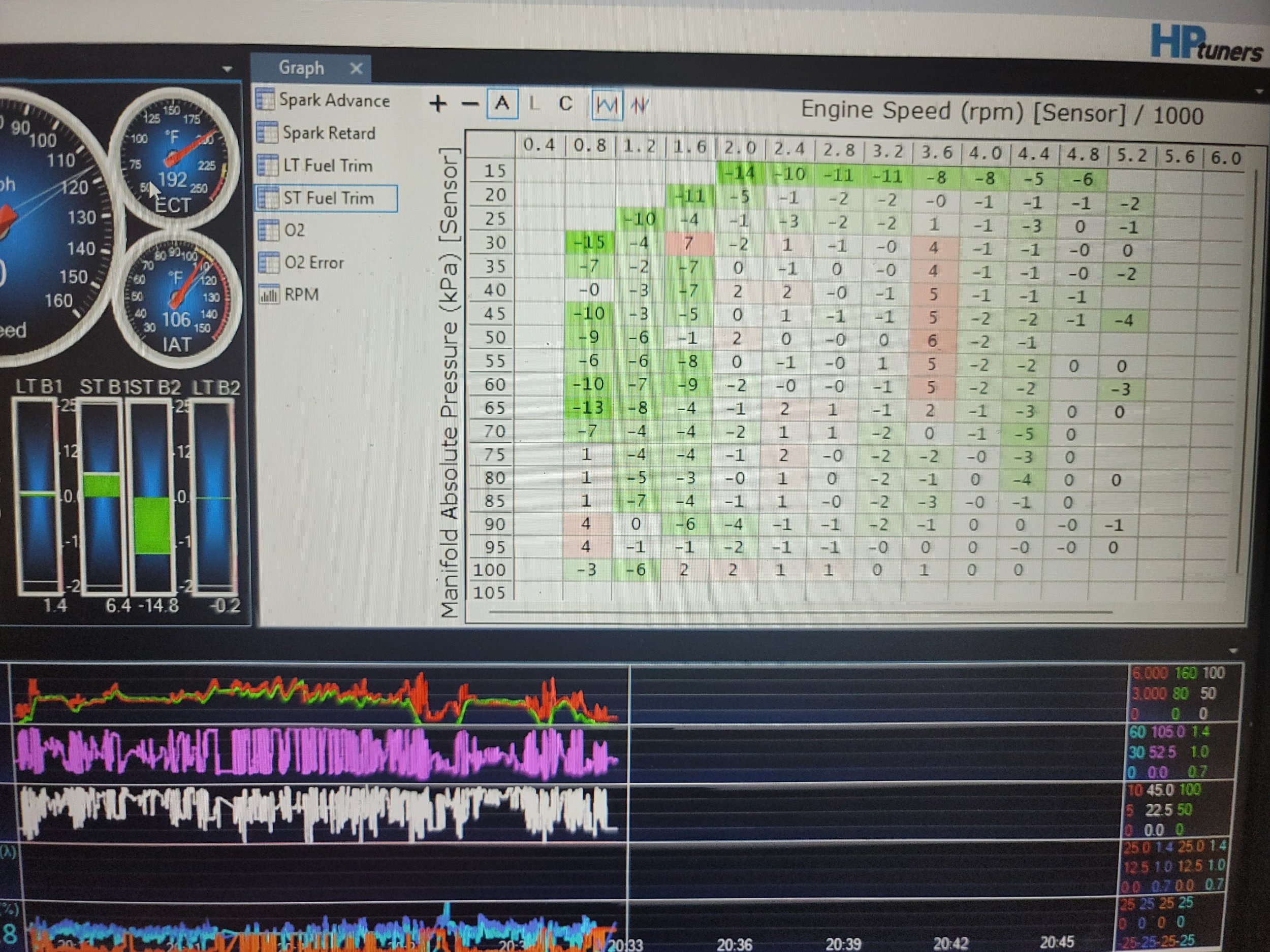Click the RPM histogram chart icon
The height and width of the screenshot is (952, 1270).
click(269, 295)
